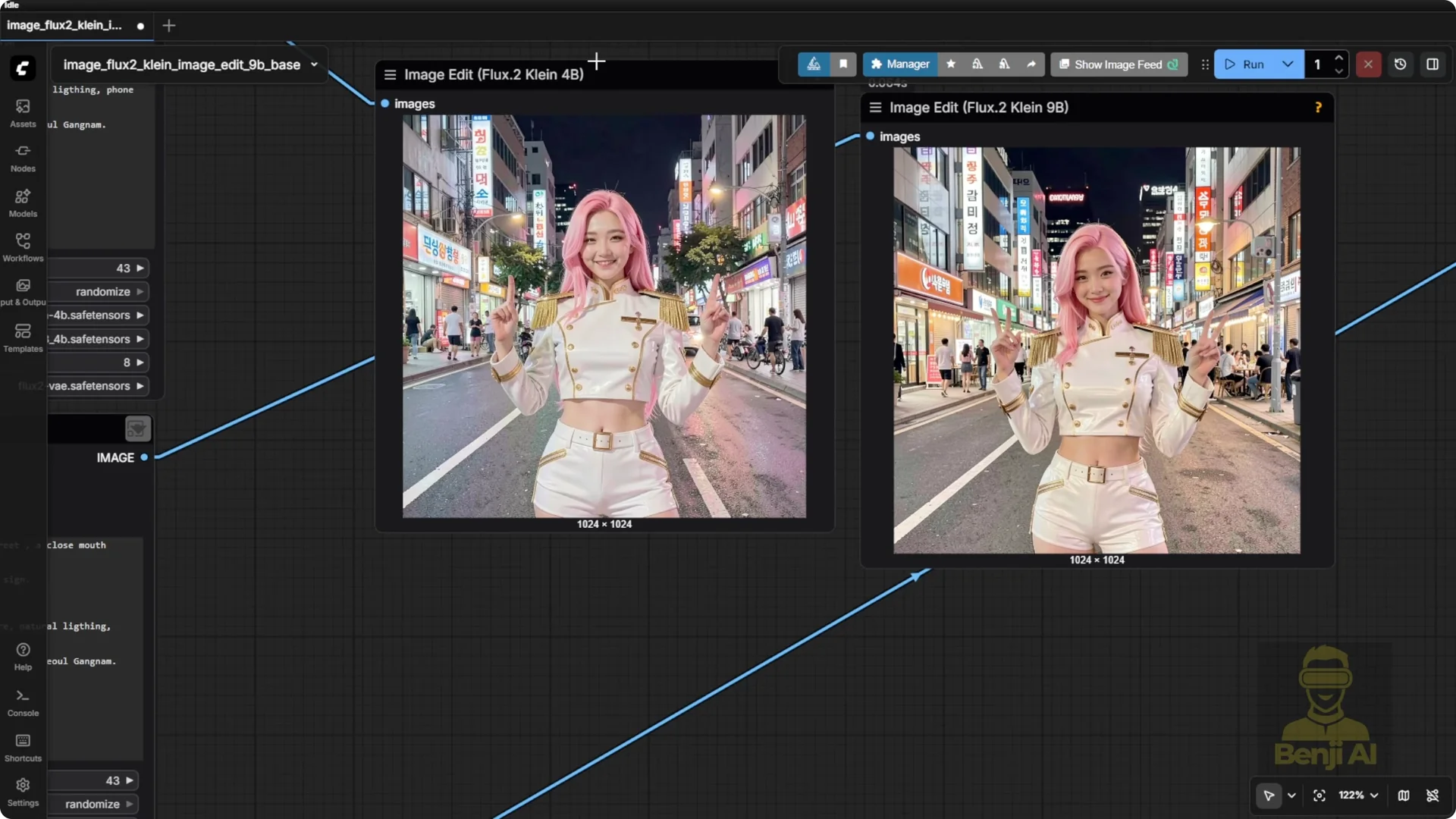The image size is (1456, 819).
Task: Open the Workflows sidebar panel
Action: [22, 245]
